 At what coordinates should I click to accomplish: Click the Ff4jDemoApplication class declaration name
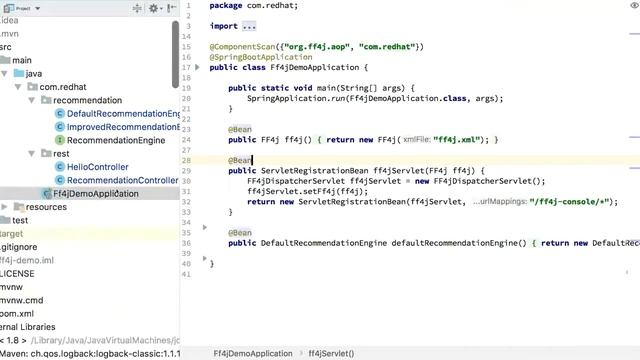pyautogui.click(x=315, y=67)
